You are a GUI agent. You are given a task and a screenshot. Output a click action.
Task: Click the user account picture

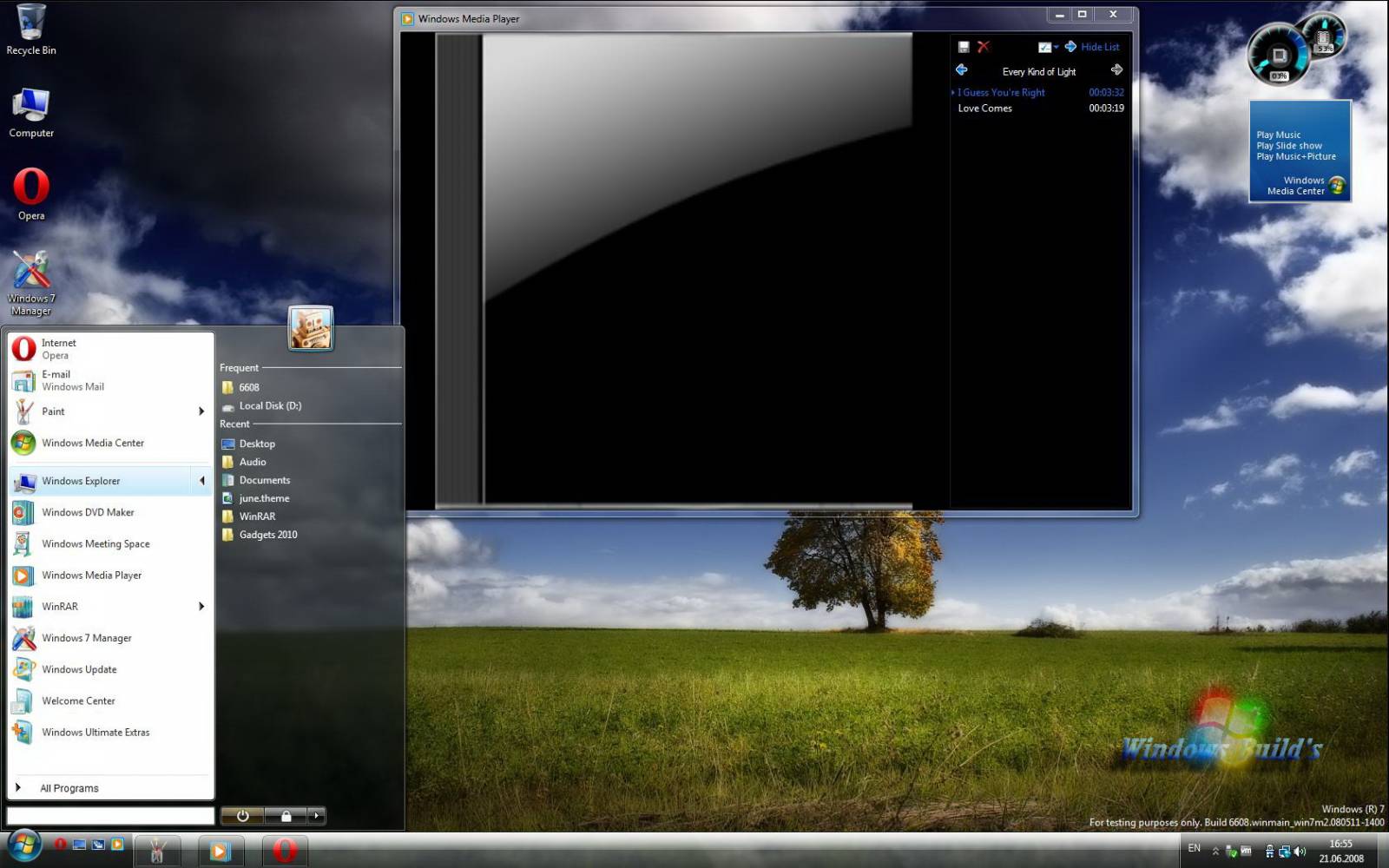pyautogui.click(x=311, y=328)
